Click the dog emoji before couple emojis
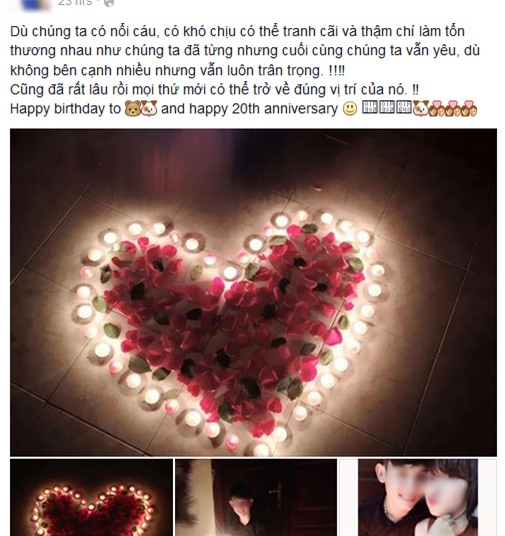This screenshot has height=536, width=505. [420, 109]
